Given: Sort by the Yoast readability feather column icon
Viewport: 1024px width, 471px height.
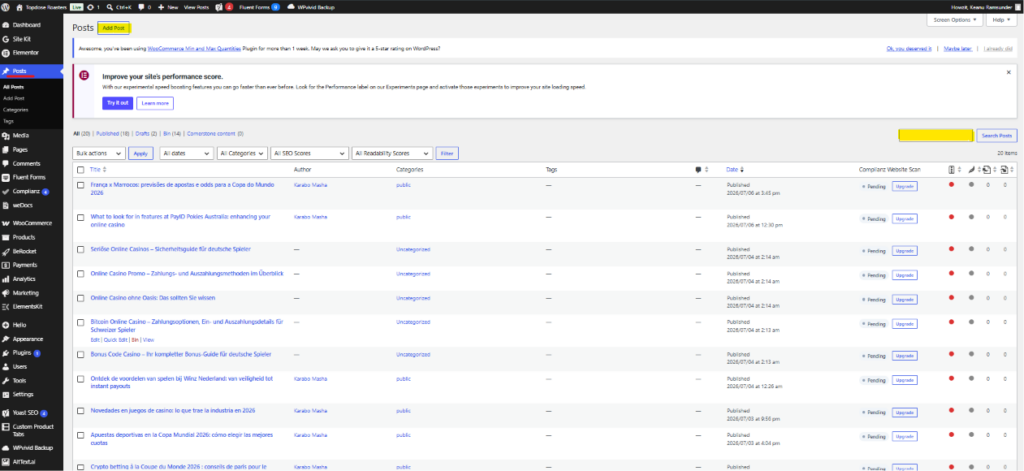Looking at the screenshot, I should [x=970, y=170].
